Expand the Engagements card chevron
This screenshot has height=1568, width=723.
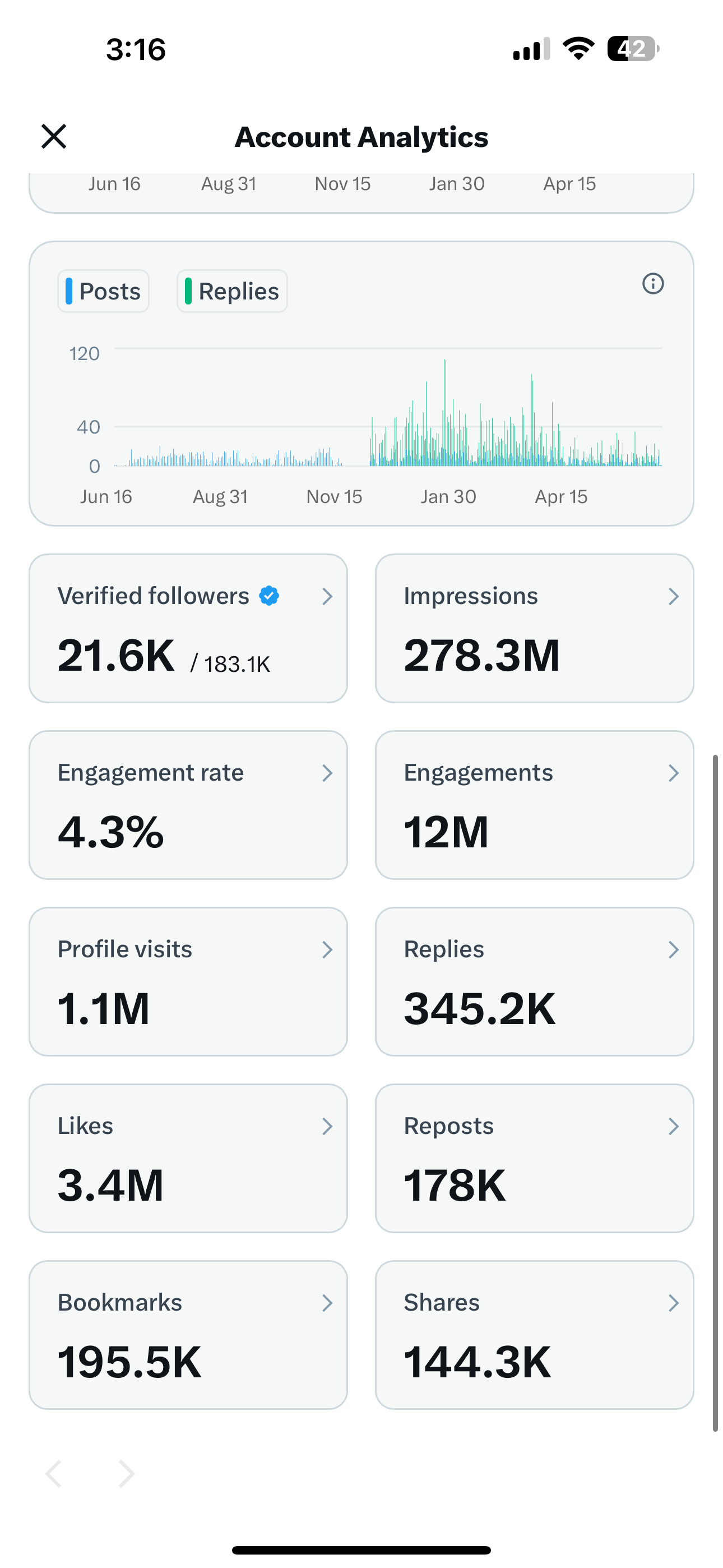(x=673, y=773)
